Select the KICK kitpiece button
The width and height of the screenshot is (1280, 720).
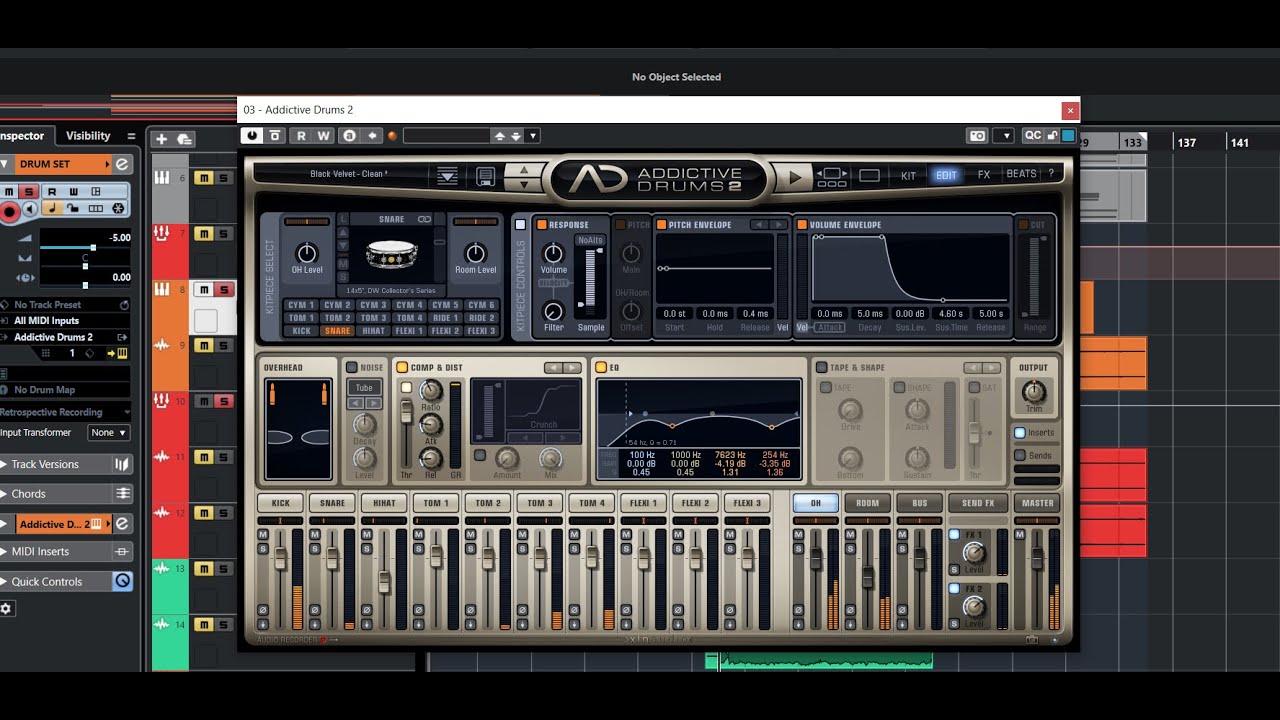(x=301, y=331)
